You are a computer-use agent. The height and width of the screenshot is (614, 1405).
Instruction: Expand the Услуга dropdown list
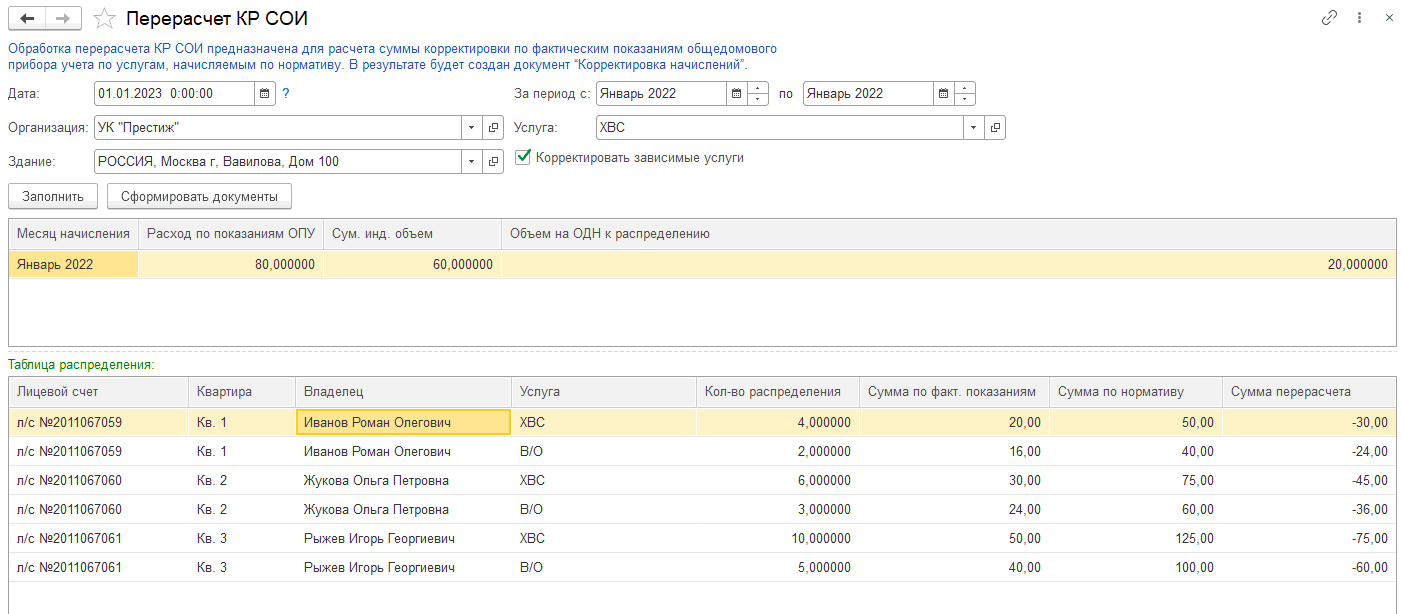974,128
